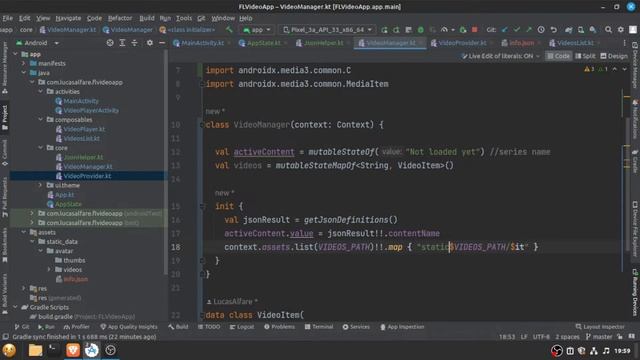
Task: Expand the res folder
Action: 24,289
